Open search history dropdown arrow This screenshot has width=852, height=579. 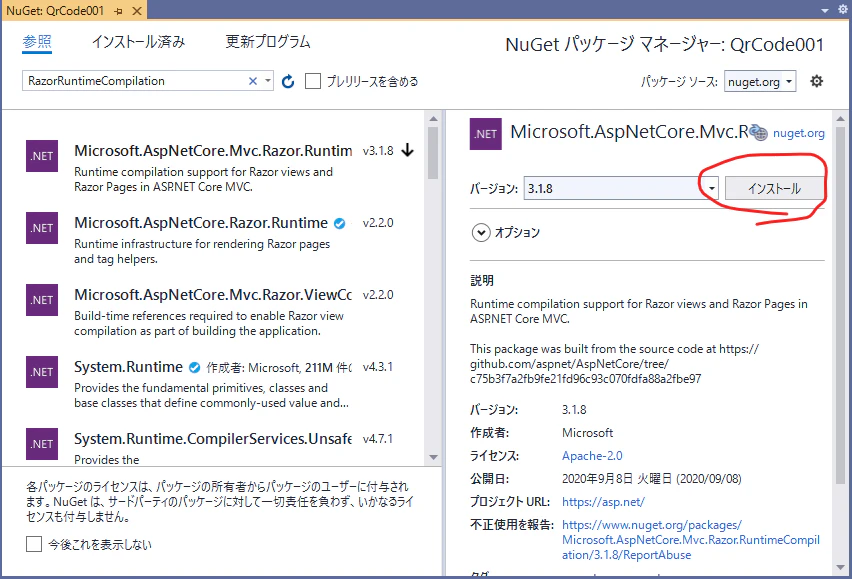coord(267,81)
